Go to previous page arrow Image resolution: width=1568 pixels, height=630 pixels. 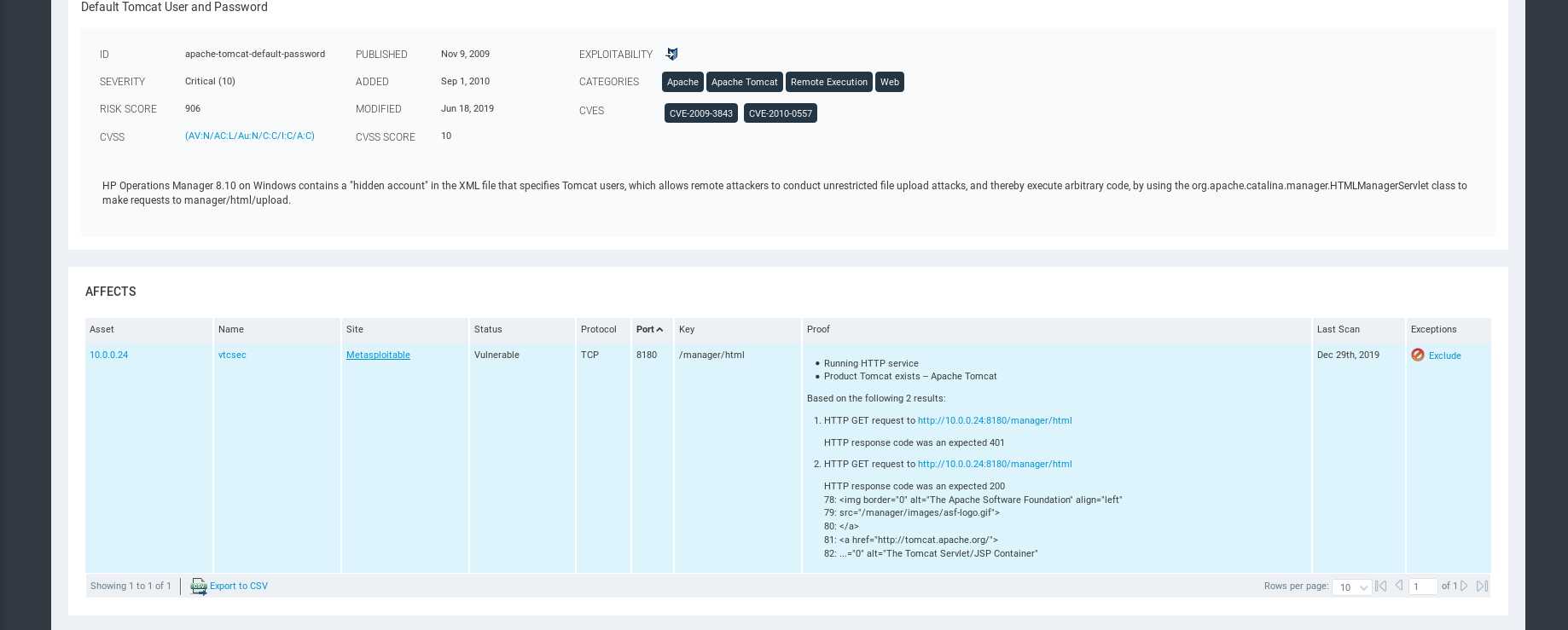(1399, 586)
